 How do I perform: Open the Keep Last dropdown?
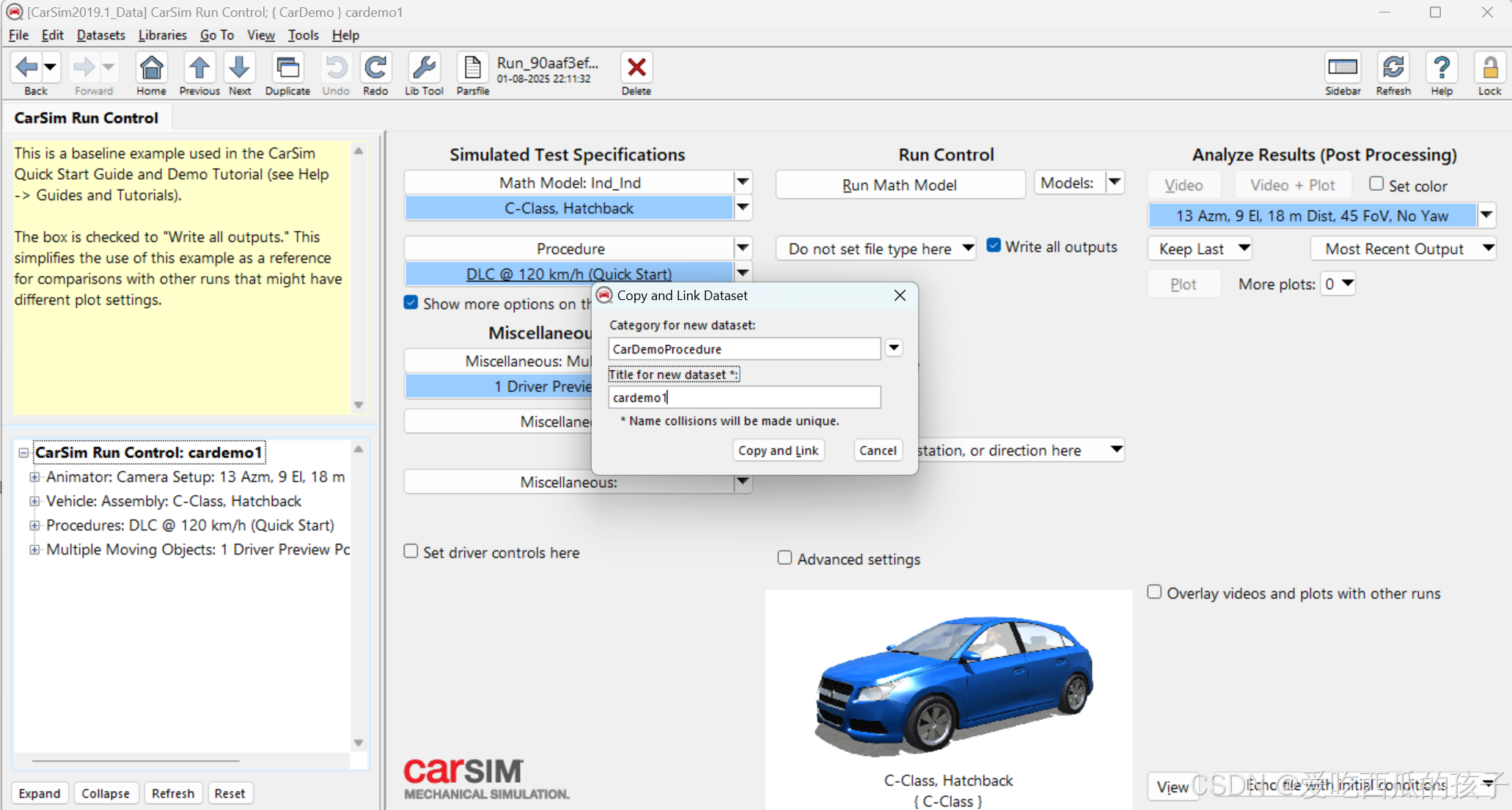click(x=1244, y=248)
